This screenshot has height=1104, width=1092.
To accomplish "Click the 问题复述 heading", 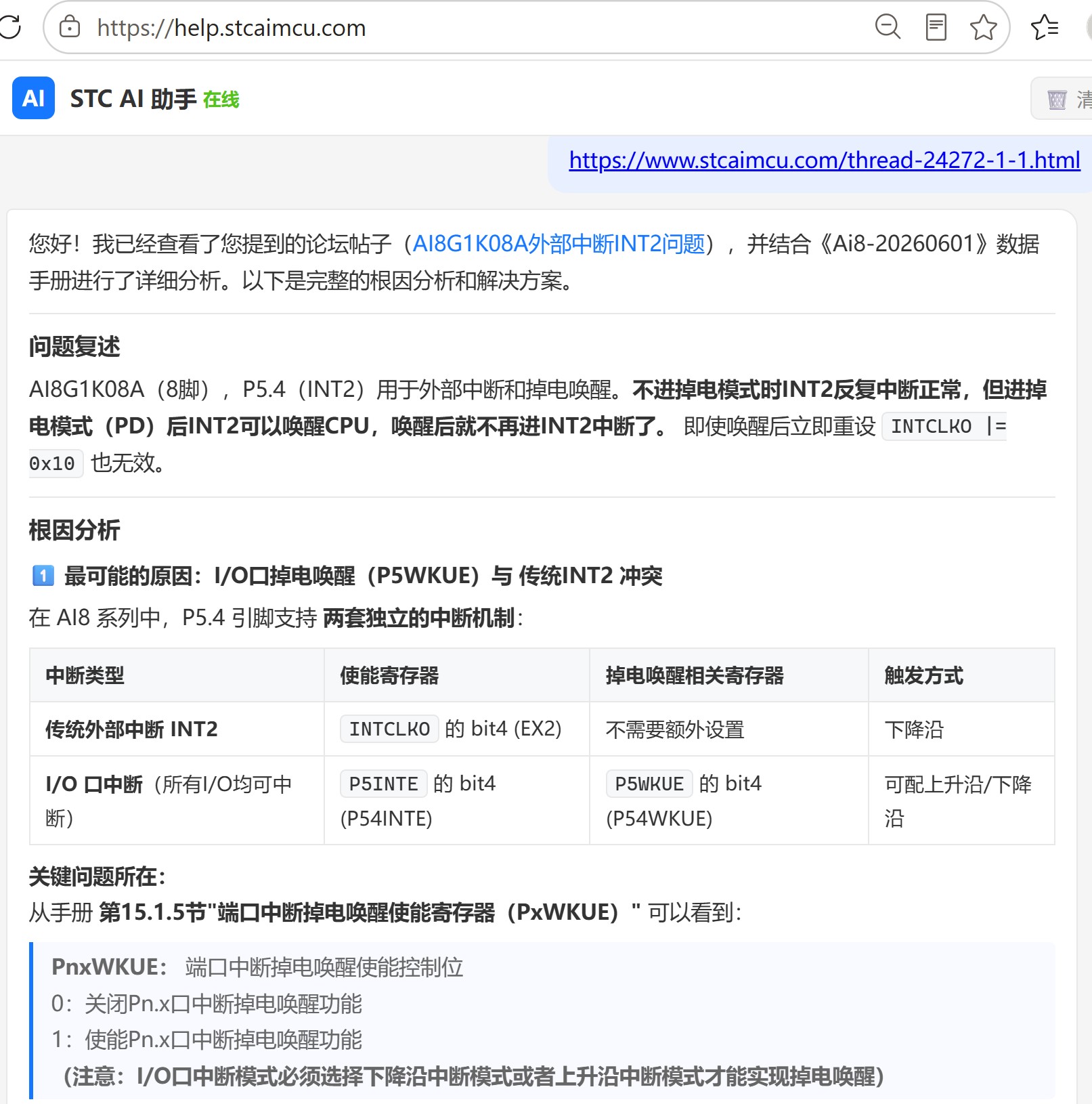I will (x=74, y=347).
